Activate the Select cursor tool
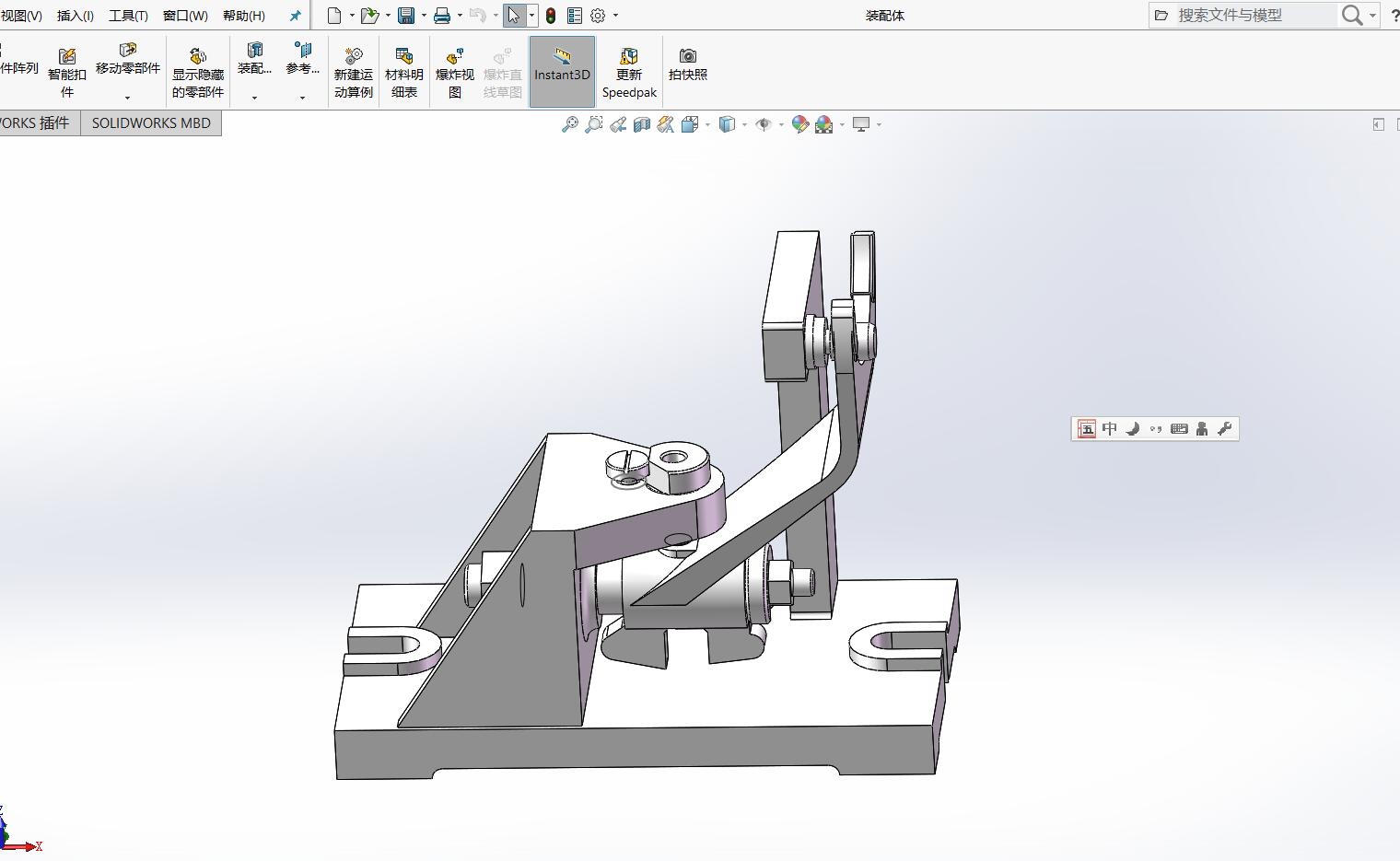1400x861 pixels. pyautogui.click(x=514, y=16)
